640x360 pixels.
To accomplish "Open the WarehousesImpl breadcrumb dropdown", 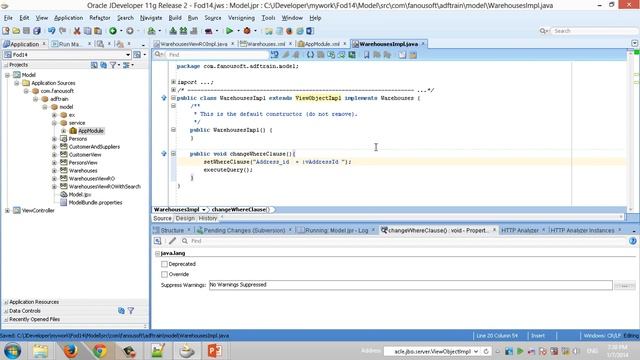I will pyautogui.click(x=204, y=210).
